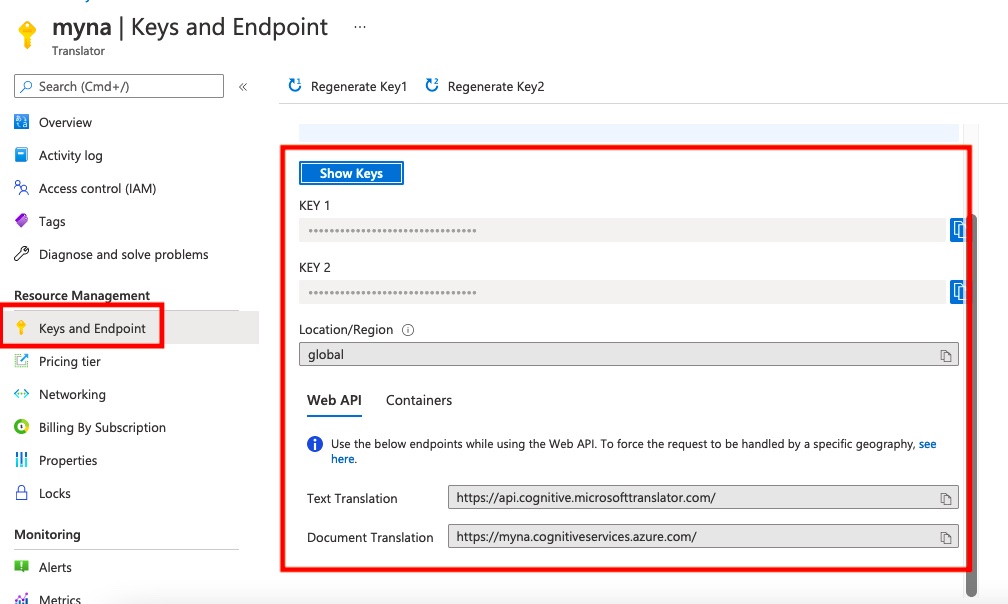Click the Show Keys button
This screenshot has width=1008, height=604.
351,173
